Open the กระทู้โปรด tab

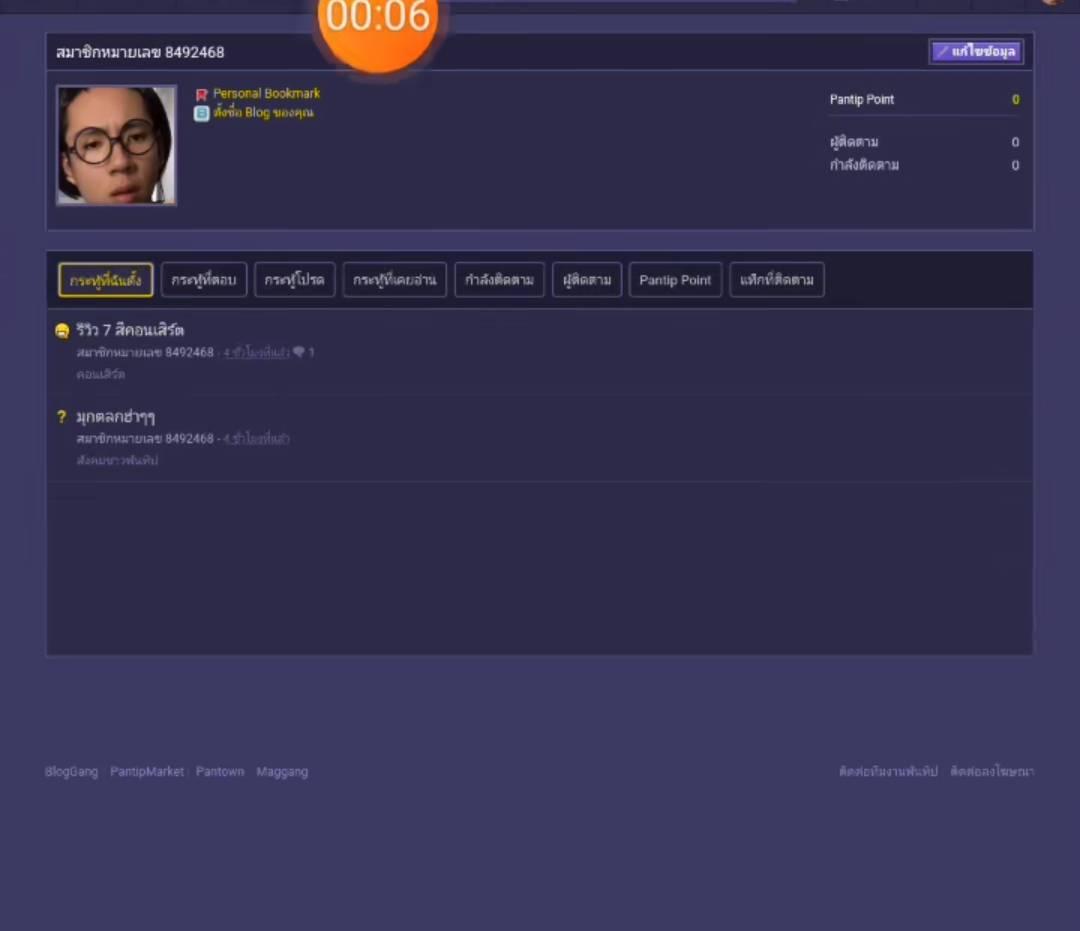click(x=294, y=280)
